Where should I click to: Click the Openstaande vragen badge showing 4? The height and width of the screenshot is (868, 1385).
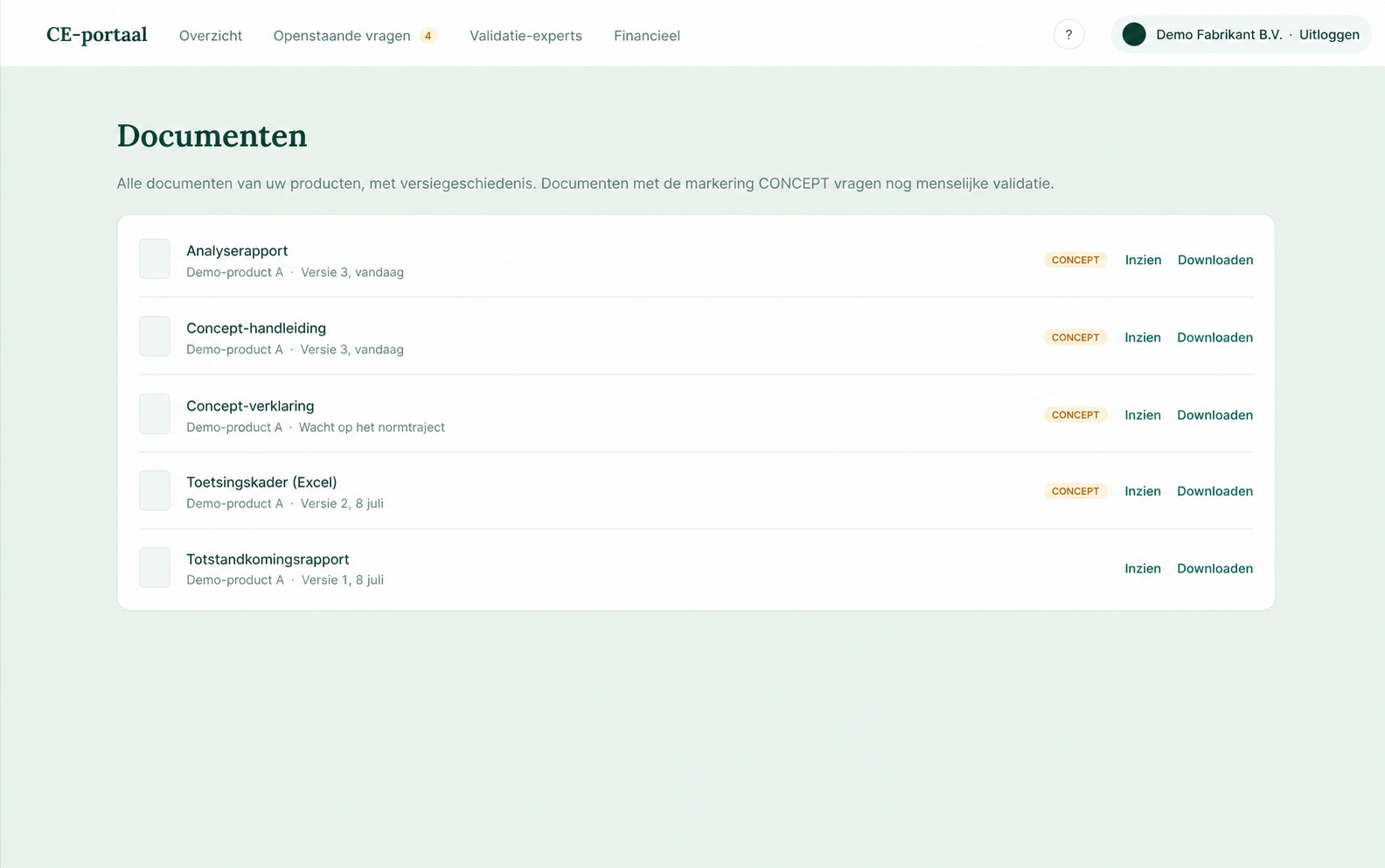(x=428, y=36)
